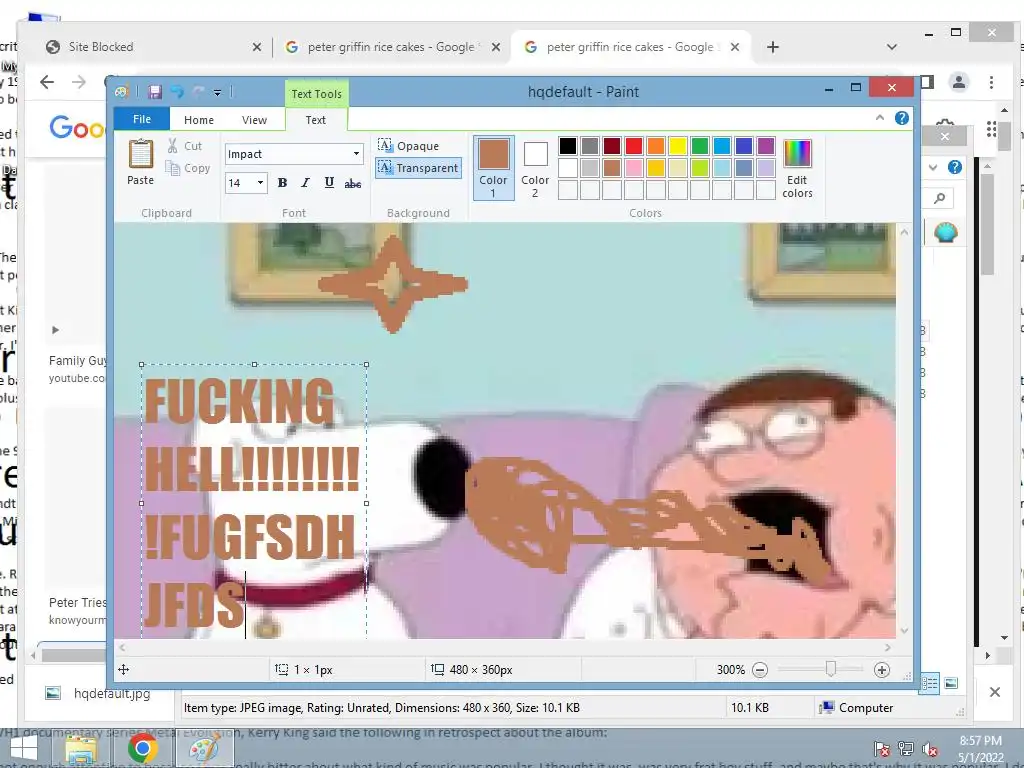The image size is (1024, 768).
Task: Open the Paint application menu icon in title bar
Action: 121,92
